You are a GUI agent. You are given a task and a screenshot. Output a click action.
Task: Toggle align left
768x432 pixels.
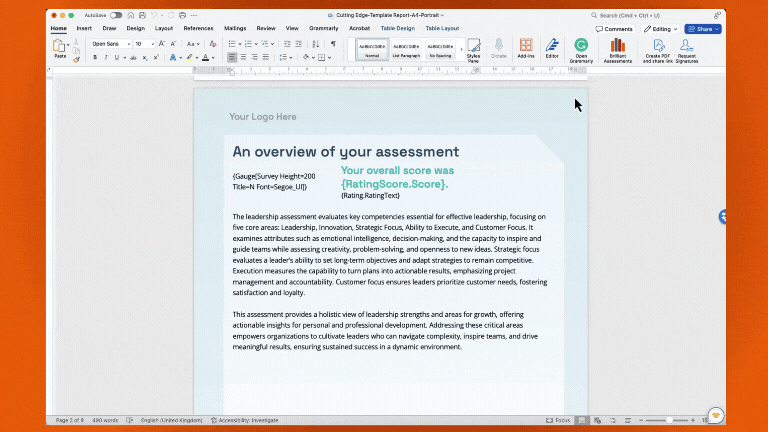coord(232,58)
